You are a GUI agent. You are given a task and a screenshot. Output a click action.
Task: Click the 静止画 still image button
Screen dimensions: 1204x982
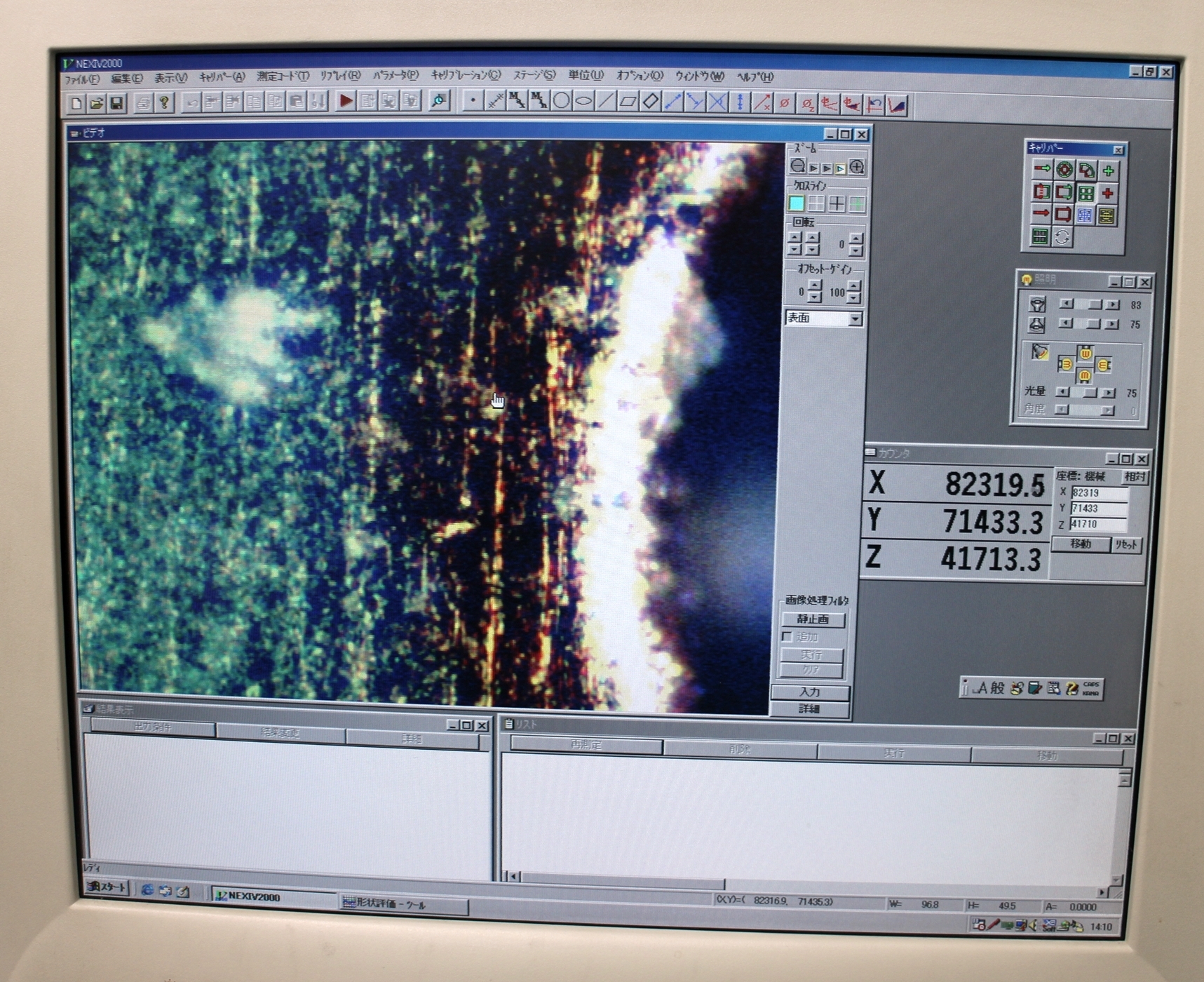(x=813, y=619)
